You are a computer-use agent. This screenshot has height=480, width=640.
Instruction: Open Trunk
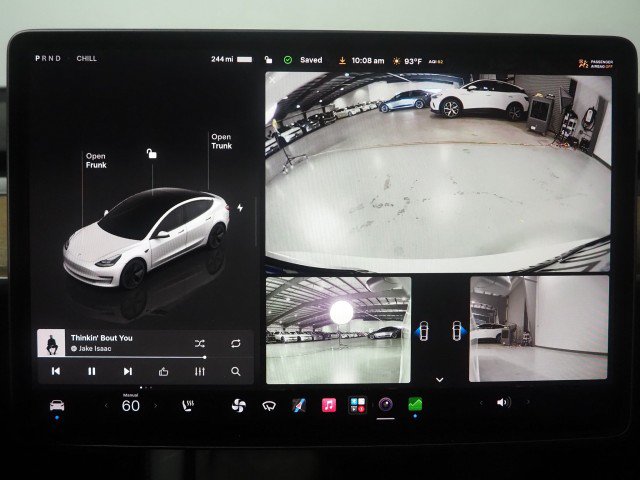222,141
